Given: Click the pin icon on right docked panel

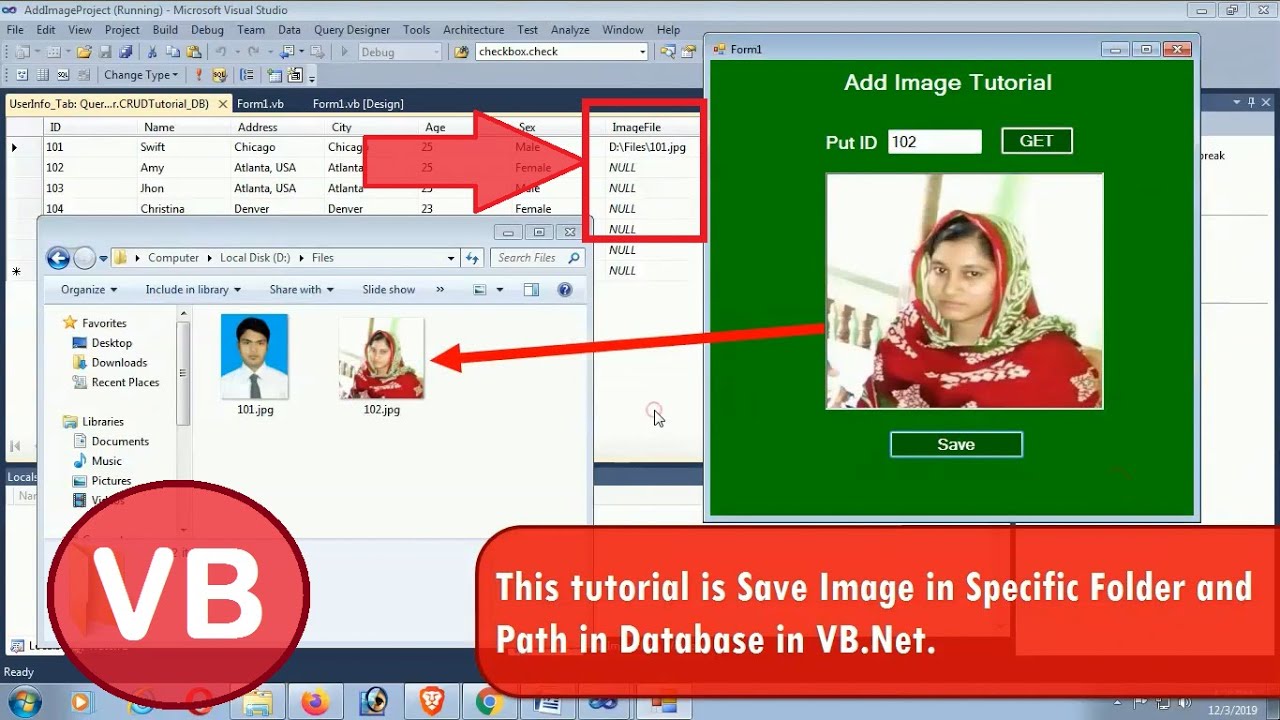Looking at the screenshot, I should click(x=1251, y=102).
